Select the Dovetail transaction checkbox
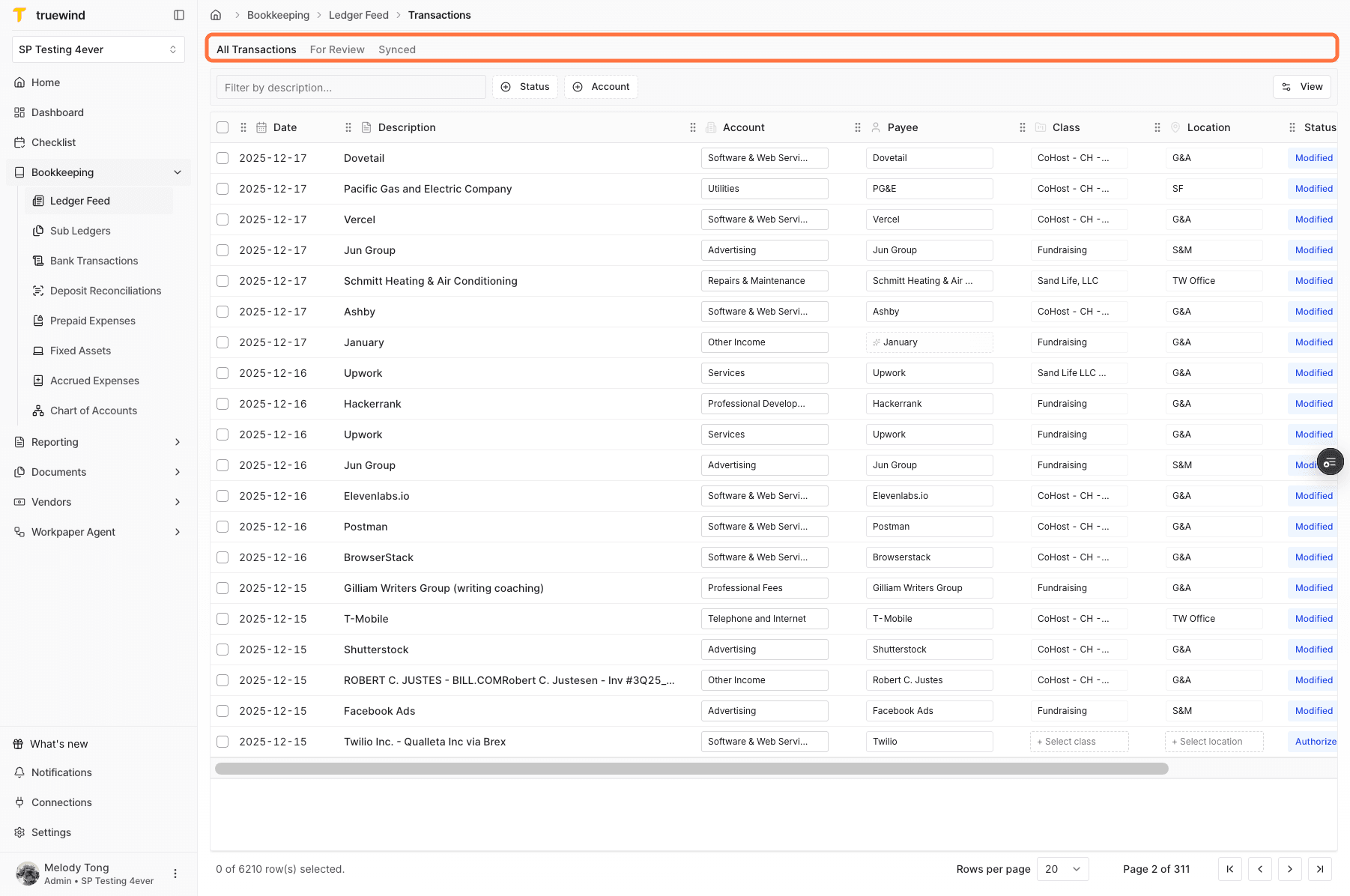Screen dimensions: 1350x896 [x=223, y=158]
